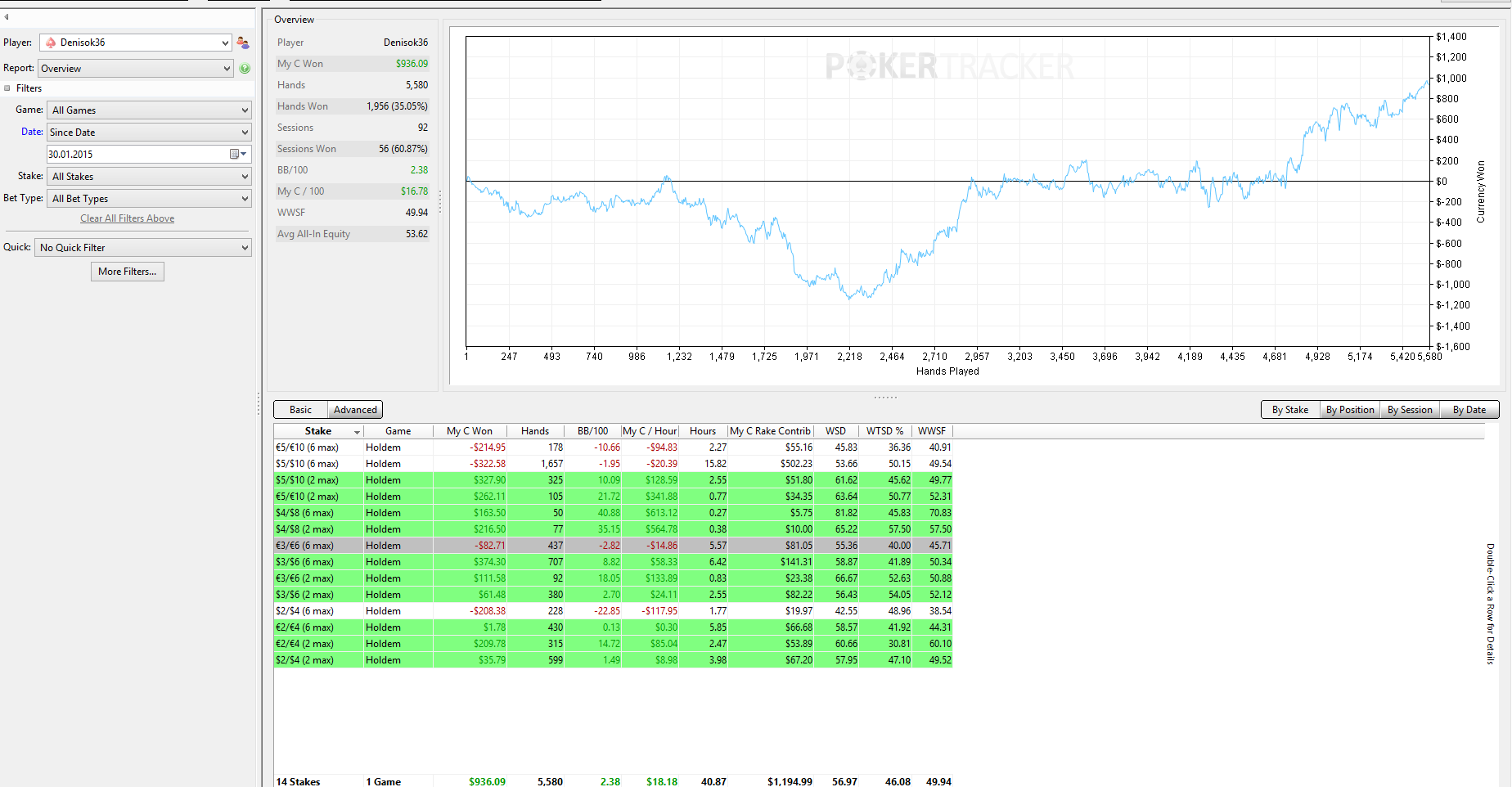Sort by My C Rake Contrib column header
Image resolution: width=1512 pixels, height=787 pixels.
[x=771, y=431]
